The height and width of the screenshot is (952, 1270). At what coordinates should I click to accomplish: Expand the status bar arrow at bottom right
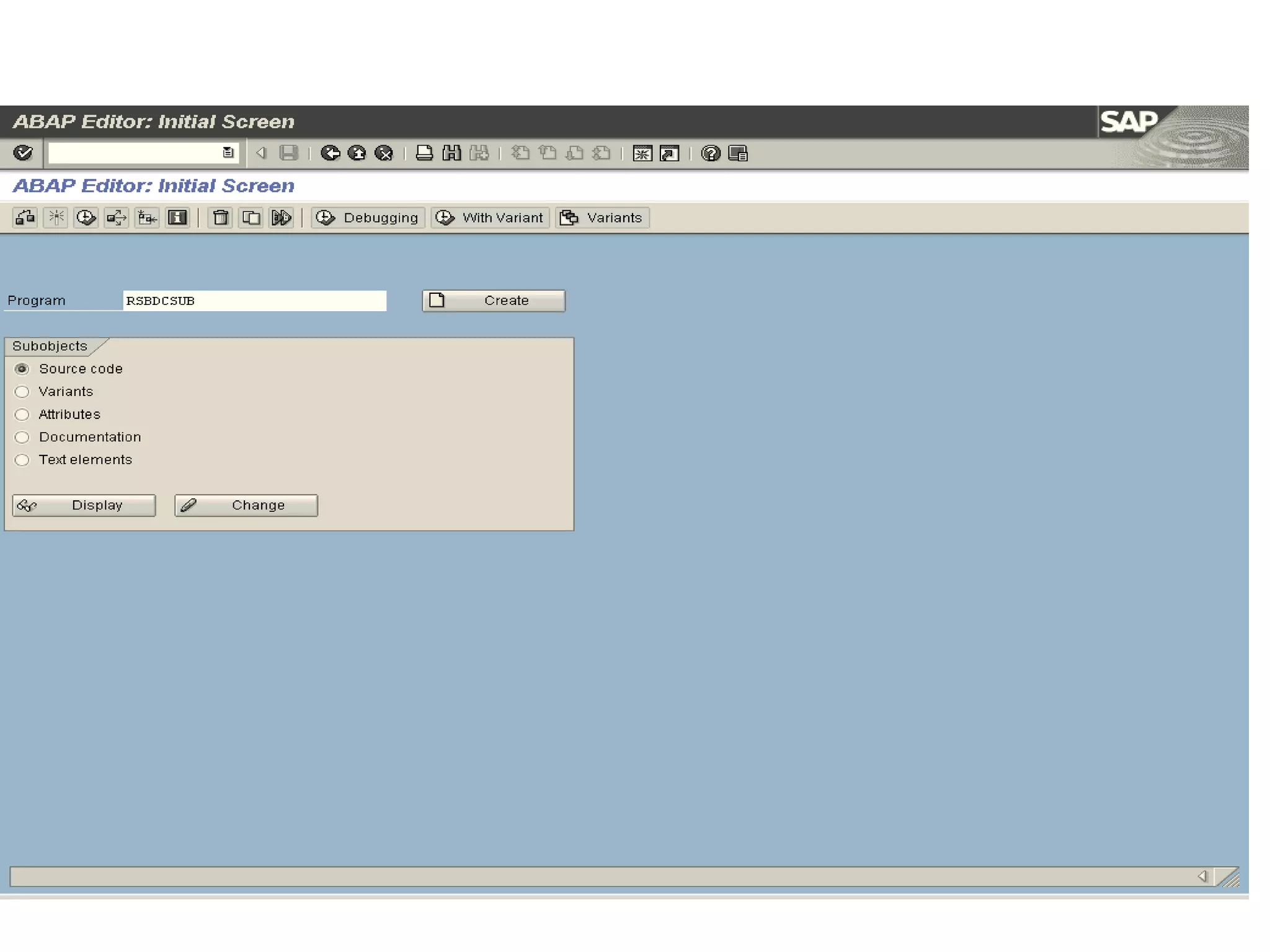coord(1202,876)
